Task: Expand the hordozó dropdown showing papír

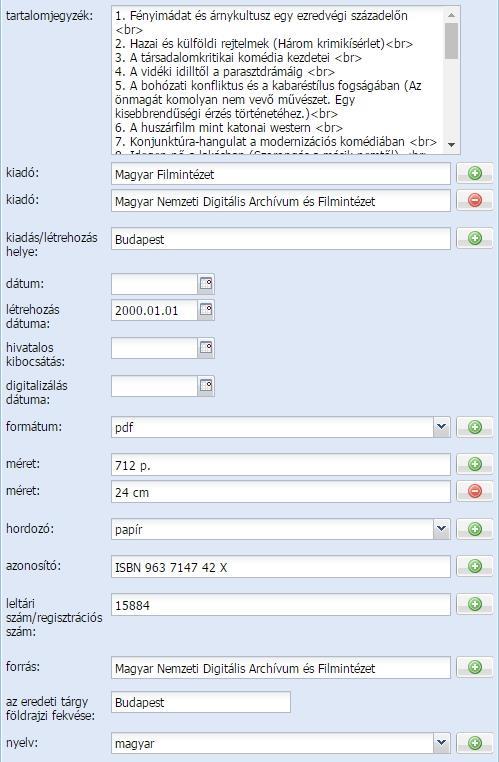Action: click(441, 529)
